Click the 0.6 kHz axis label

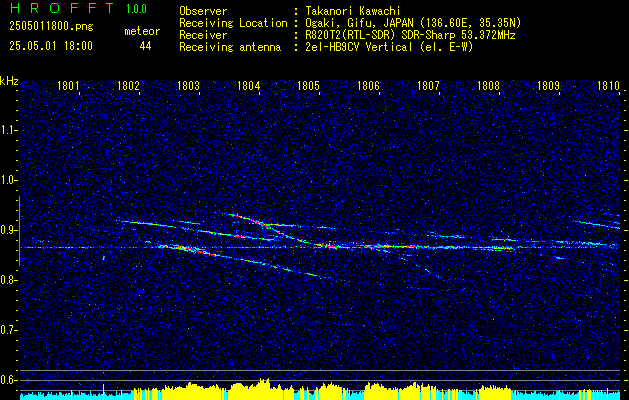[8, 380]
